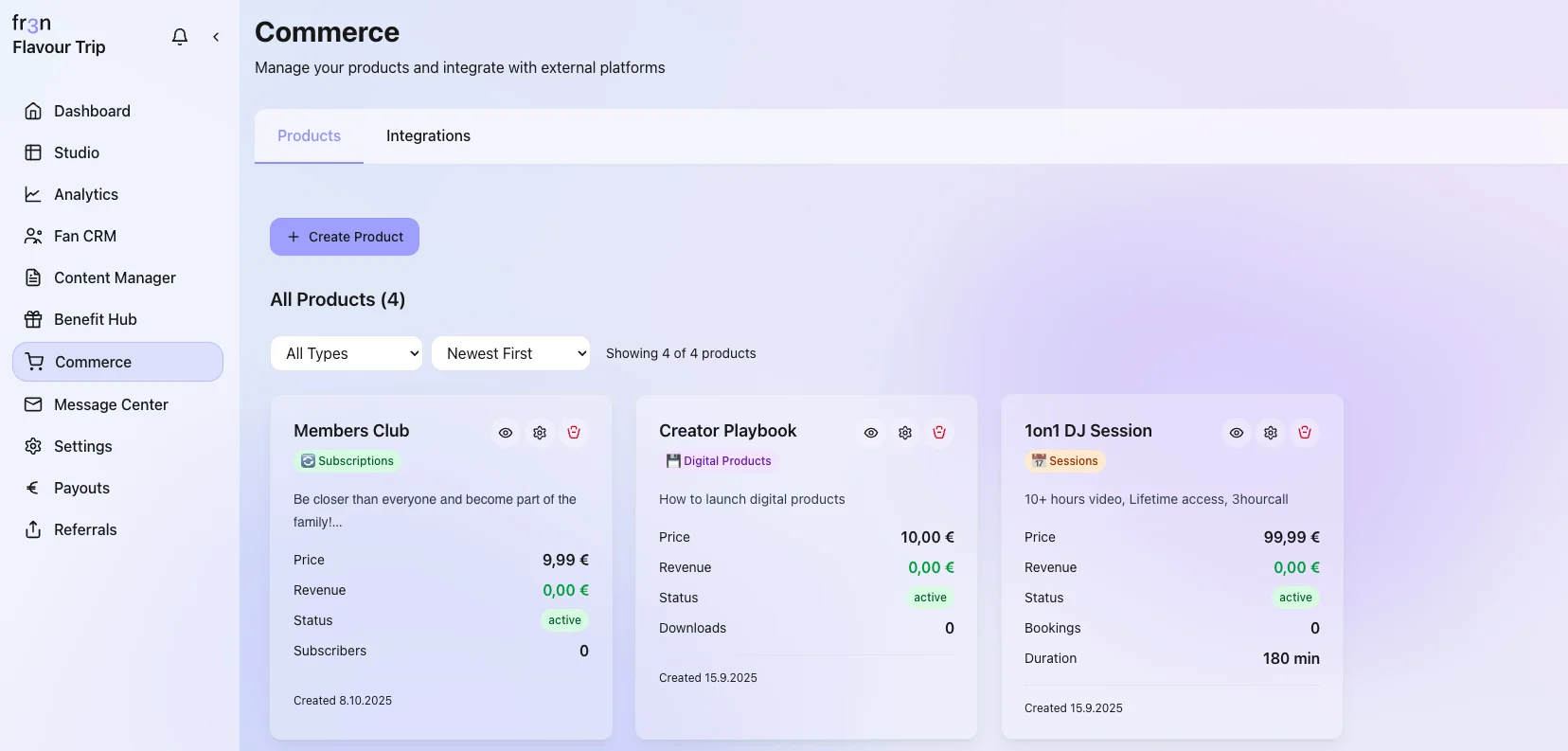This screenshot has height=751, width=1568.
Task: Click the Digital Products tag on Creator Playbook
Action: click(719, 461)
